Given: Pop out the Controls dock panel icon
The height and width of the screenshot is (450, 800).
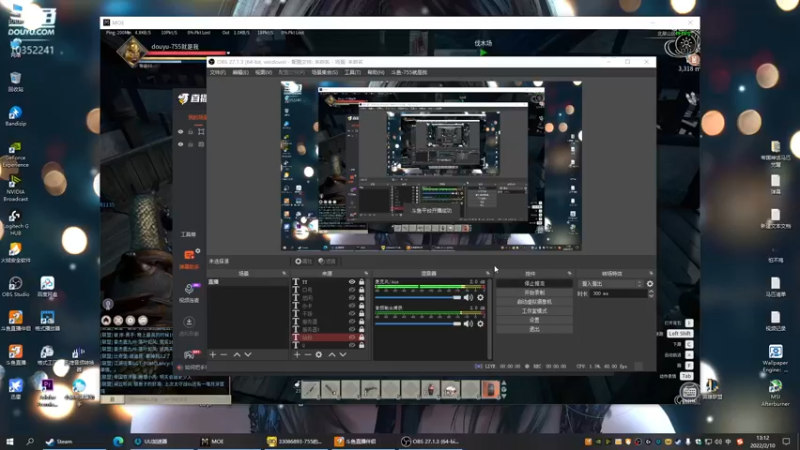Looking at the screenshot, I should pyautogui.click(x=569, y=273).
